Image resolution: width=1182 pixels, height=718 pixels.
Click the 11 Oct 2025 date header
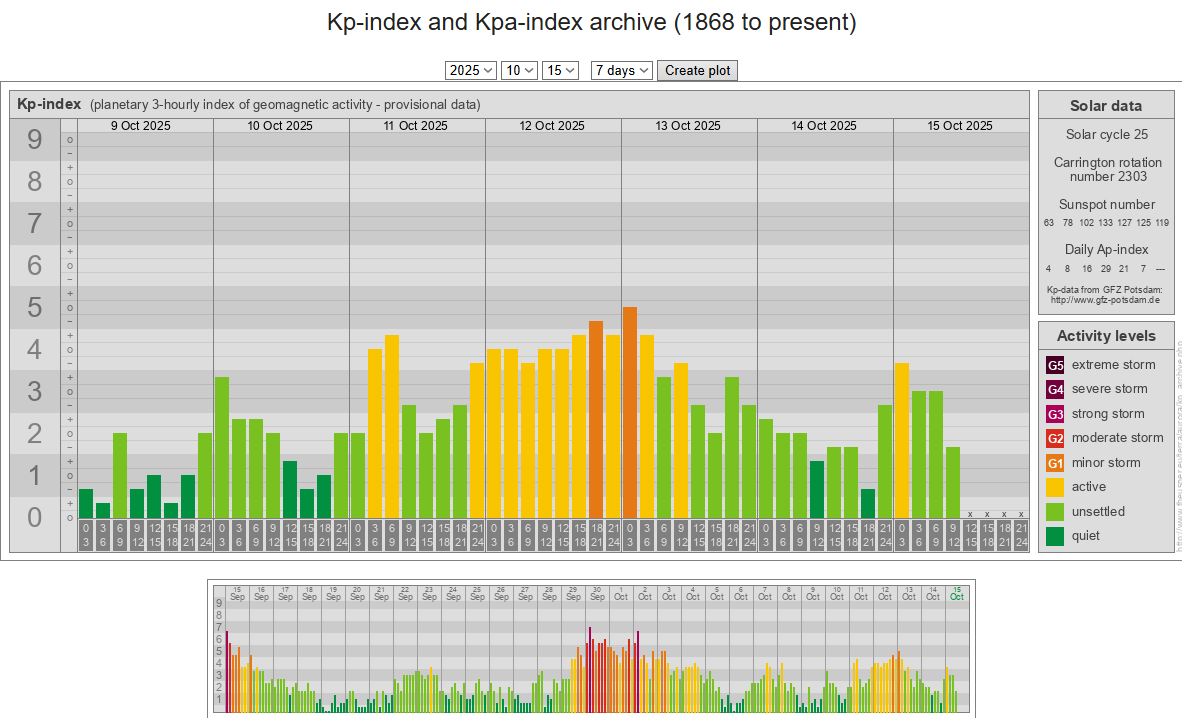tap(415, 126)
